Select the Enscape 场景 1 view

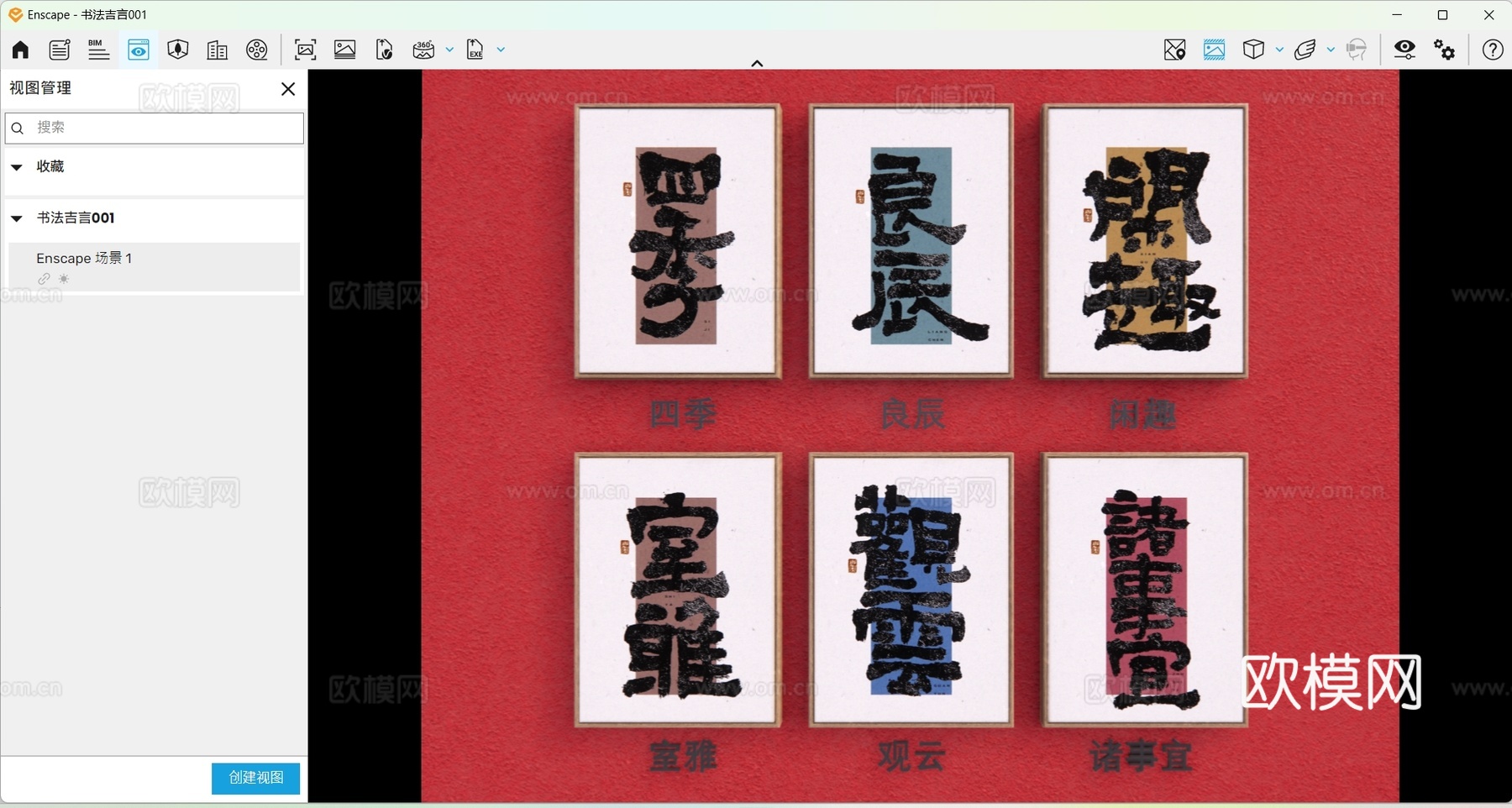(155, 267)
